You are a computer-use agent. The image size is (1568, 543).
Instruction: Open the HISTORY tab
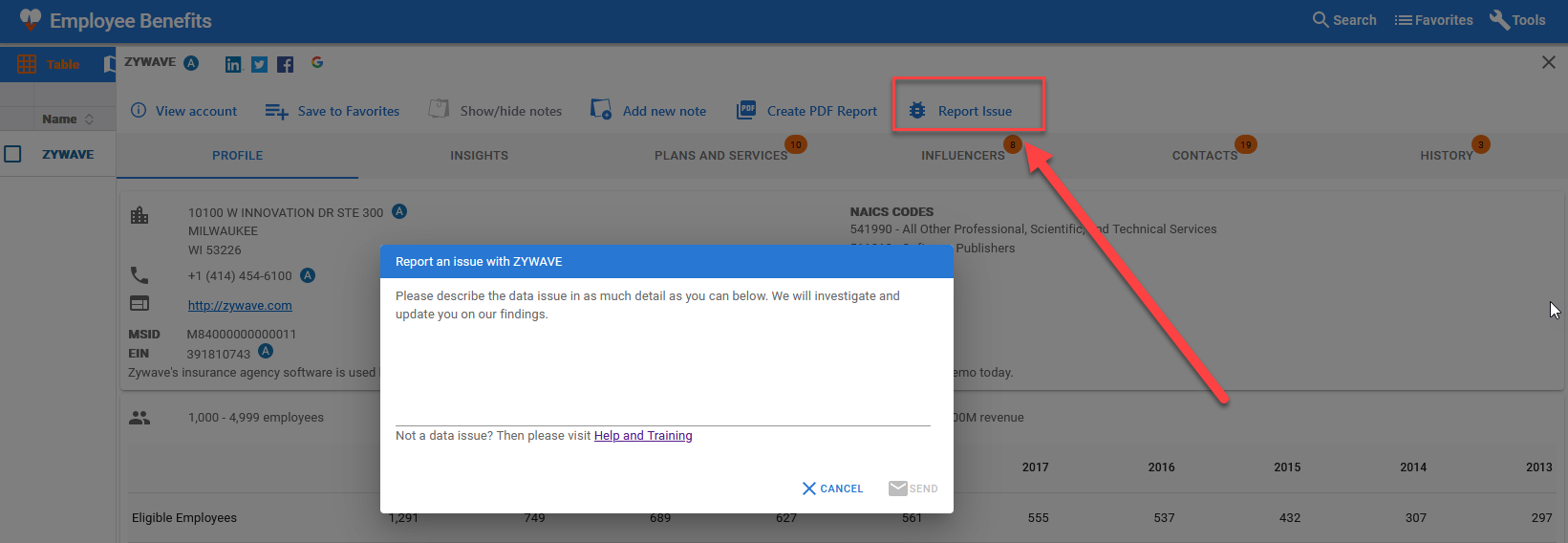[1447, 156]
